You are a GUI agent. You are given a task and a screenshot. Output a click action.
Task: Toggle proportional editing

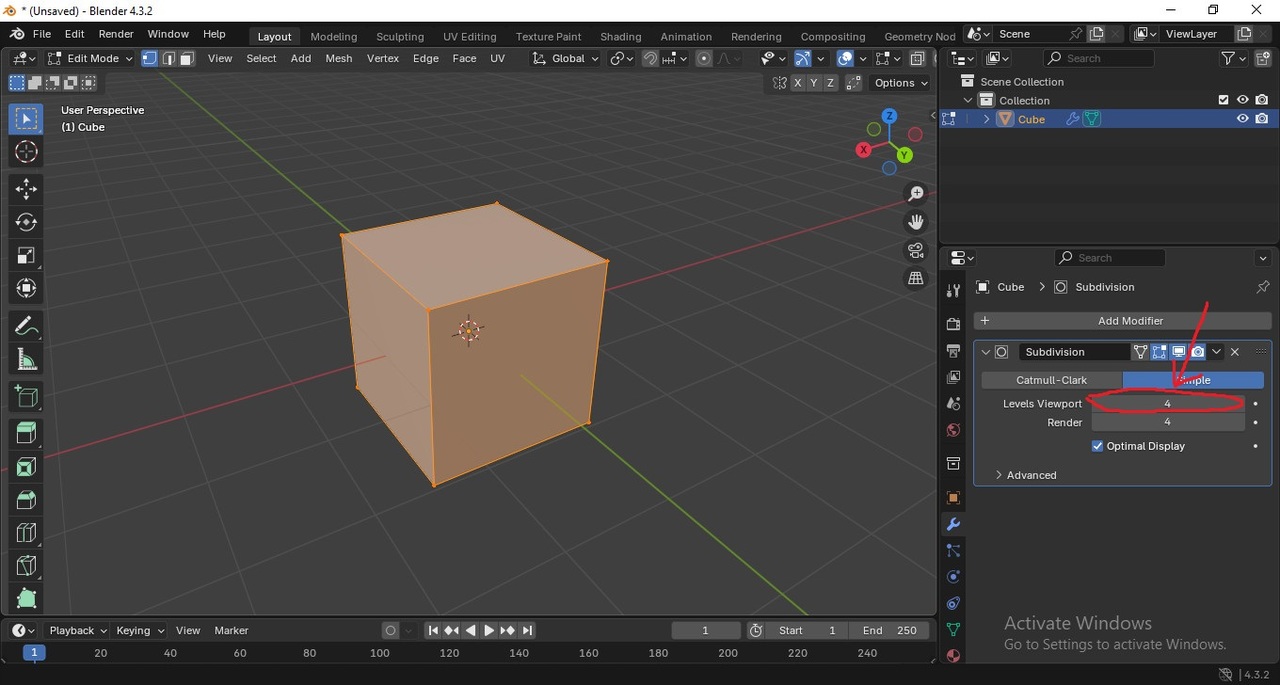coord(704,58)
